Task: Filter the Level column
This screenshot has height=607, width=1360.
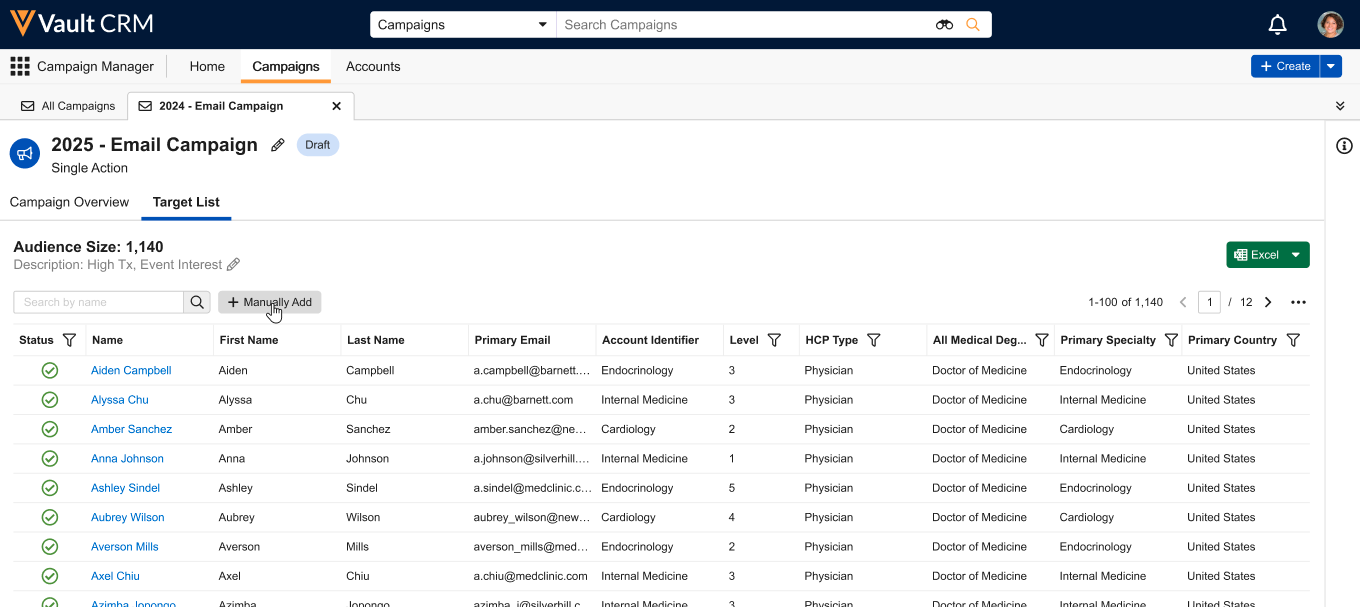Action: pos(774,340)
